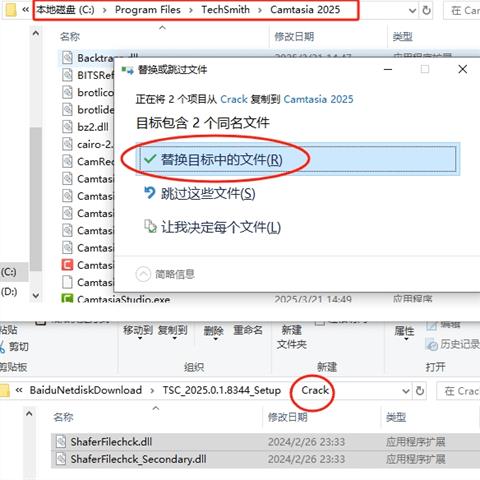Expand the 简略信息 details toggle in the dialog
The image size is (480, 480).
pos(143,274)
